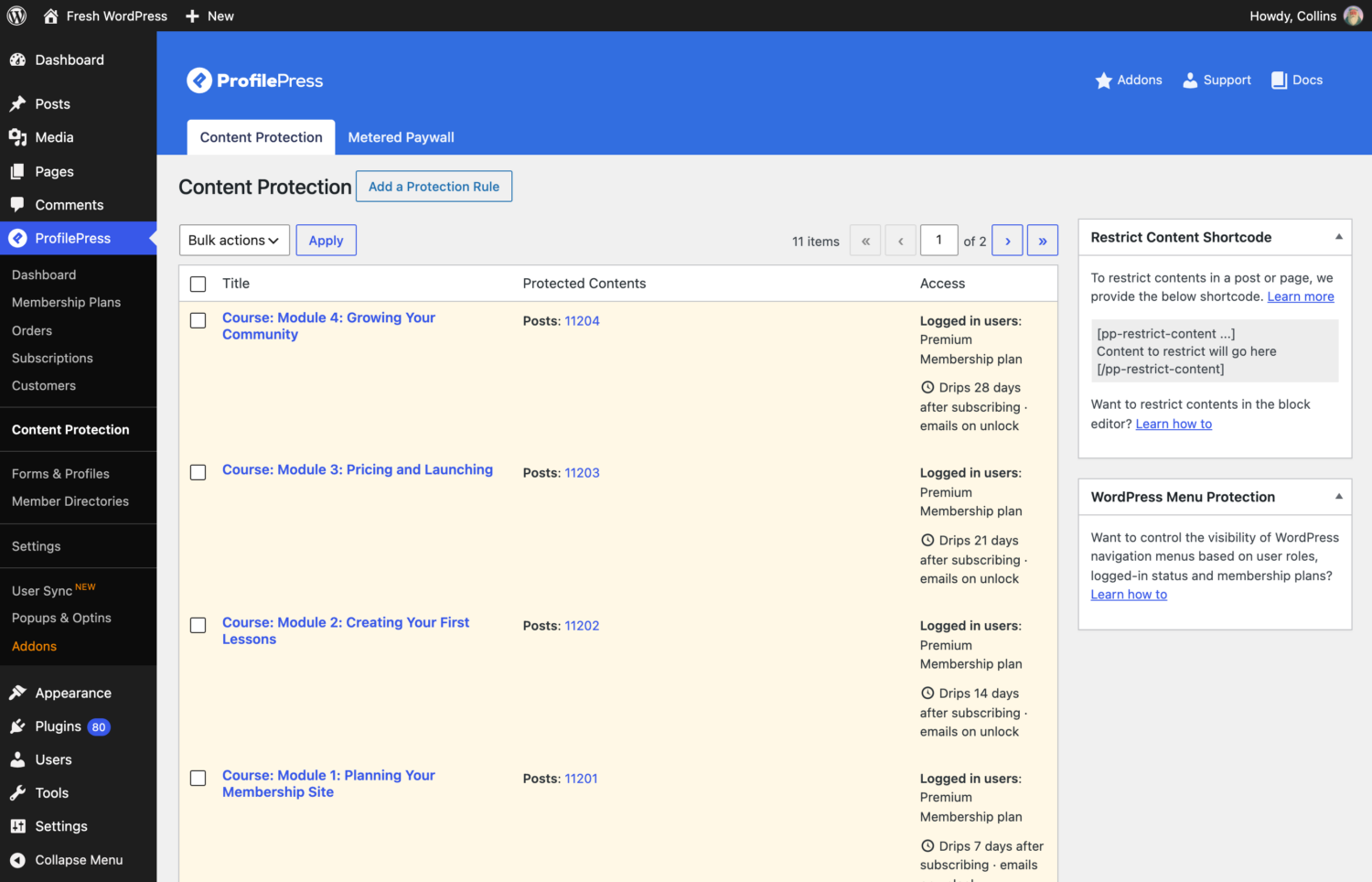
Task: Collapse WordPress Menu Protection panel
Action: coord(1338,497)
